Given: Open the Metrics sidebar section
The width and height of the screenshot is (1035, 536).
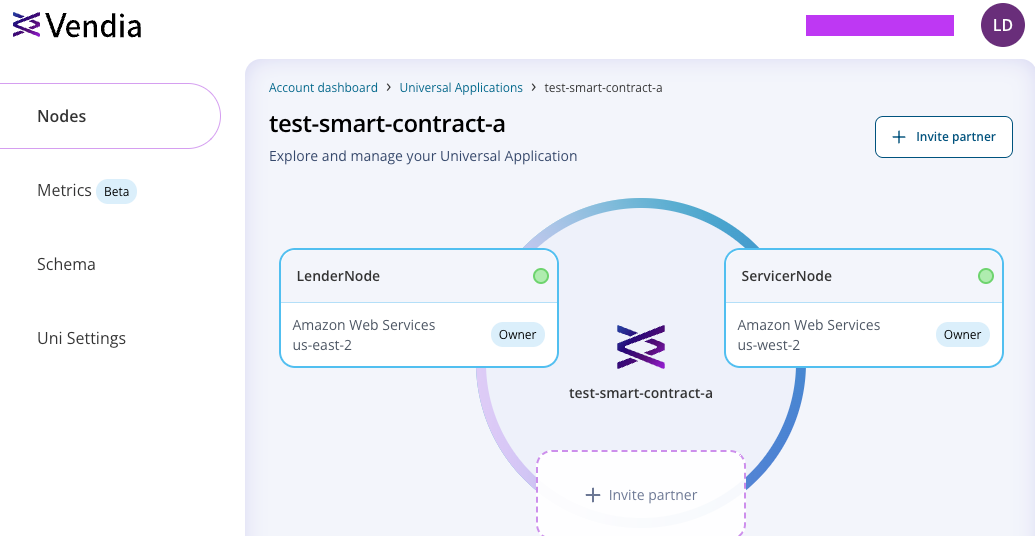Looking at the screenshot, I should tap(86, 191).
